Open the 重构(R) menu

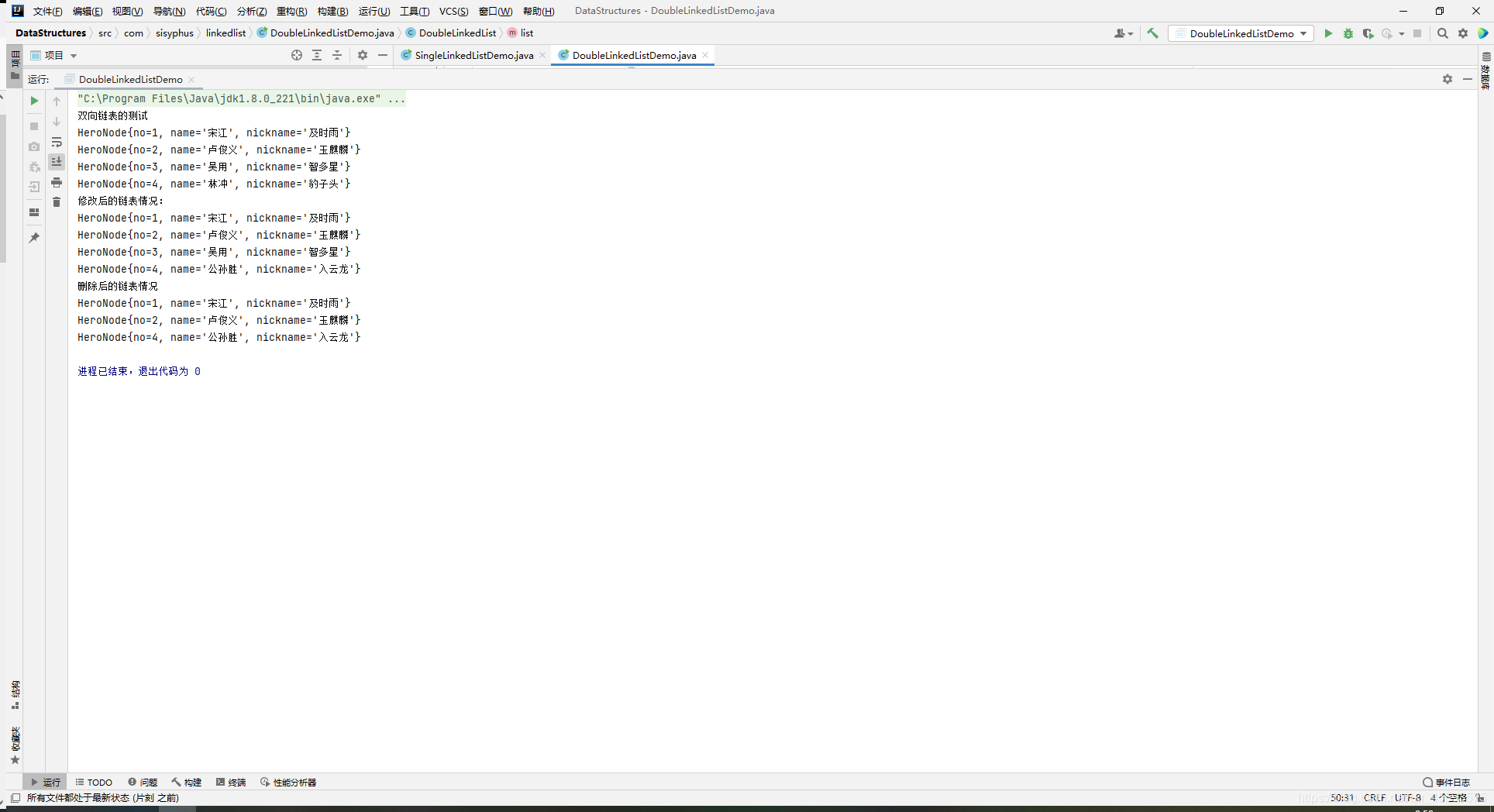tap(292, 11)
